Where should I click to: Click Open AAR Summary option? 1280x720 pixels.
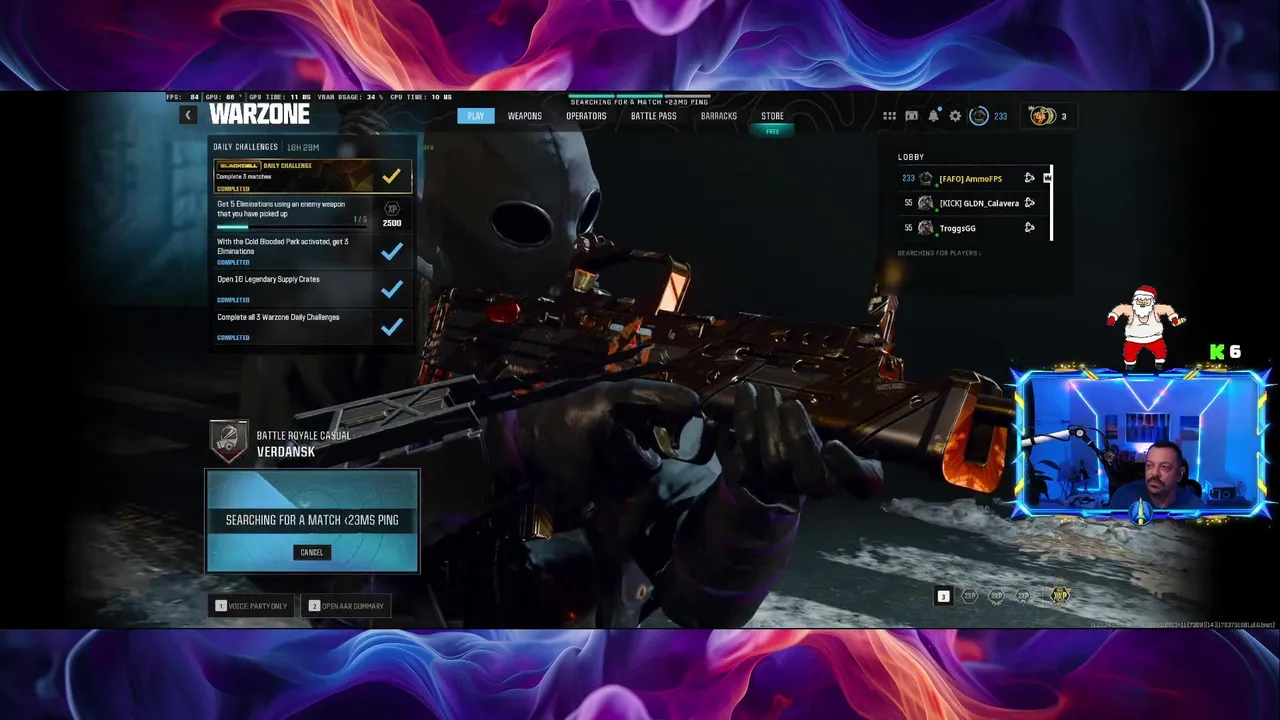tap(346, 606)
